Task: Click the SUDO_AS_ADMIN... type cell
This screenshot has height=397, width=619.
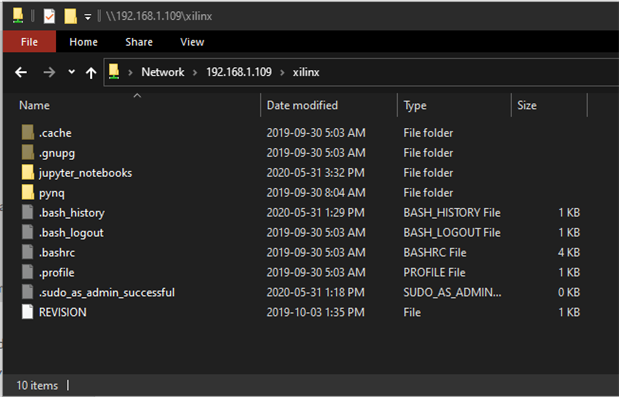Action: coord(452,292)
